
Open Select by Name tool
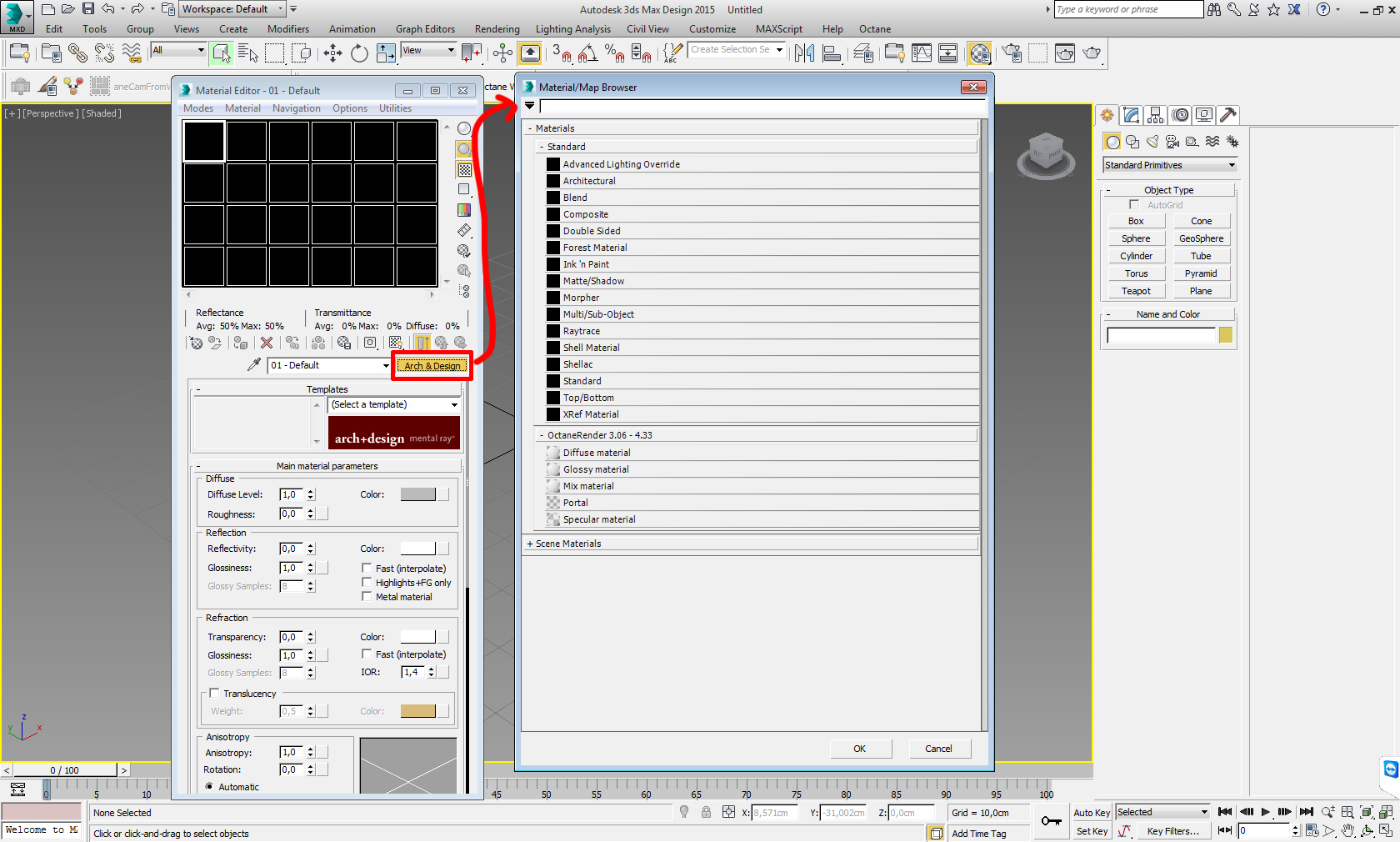pyautogui.click(x=248, y=53)
